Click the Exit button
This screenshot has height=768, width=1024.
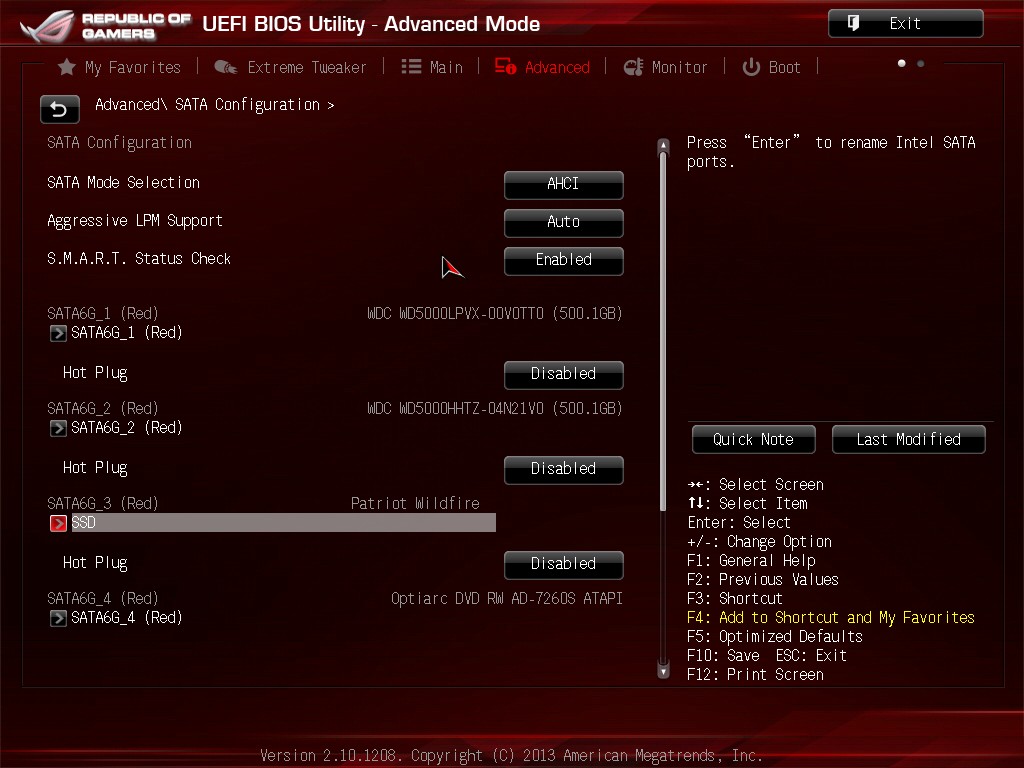[906, 24]
